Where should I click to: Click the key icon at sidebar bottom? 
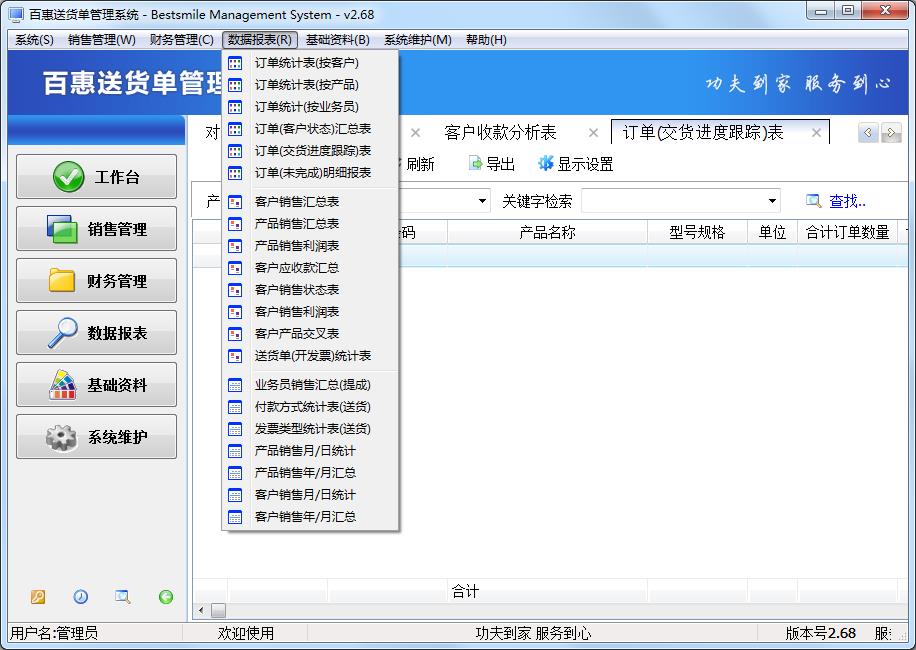(x=37, y=597)
